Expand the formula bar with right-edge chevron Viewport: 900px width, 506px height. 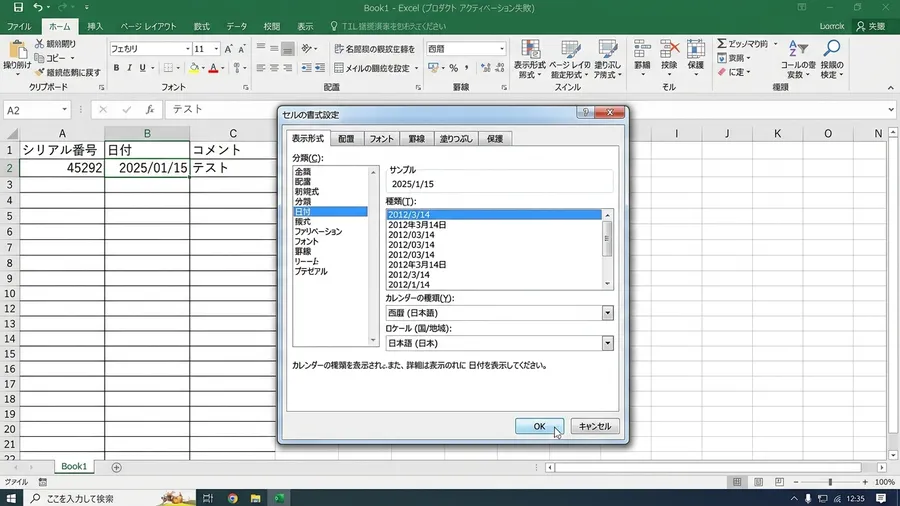(891, 110)
